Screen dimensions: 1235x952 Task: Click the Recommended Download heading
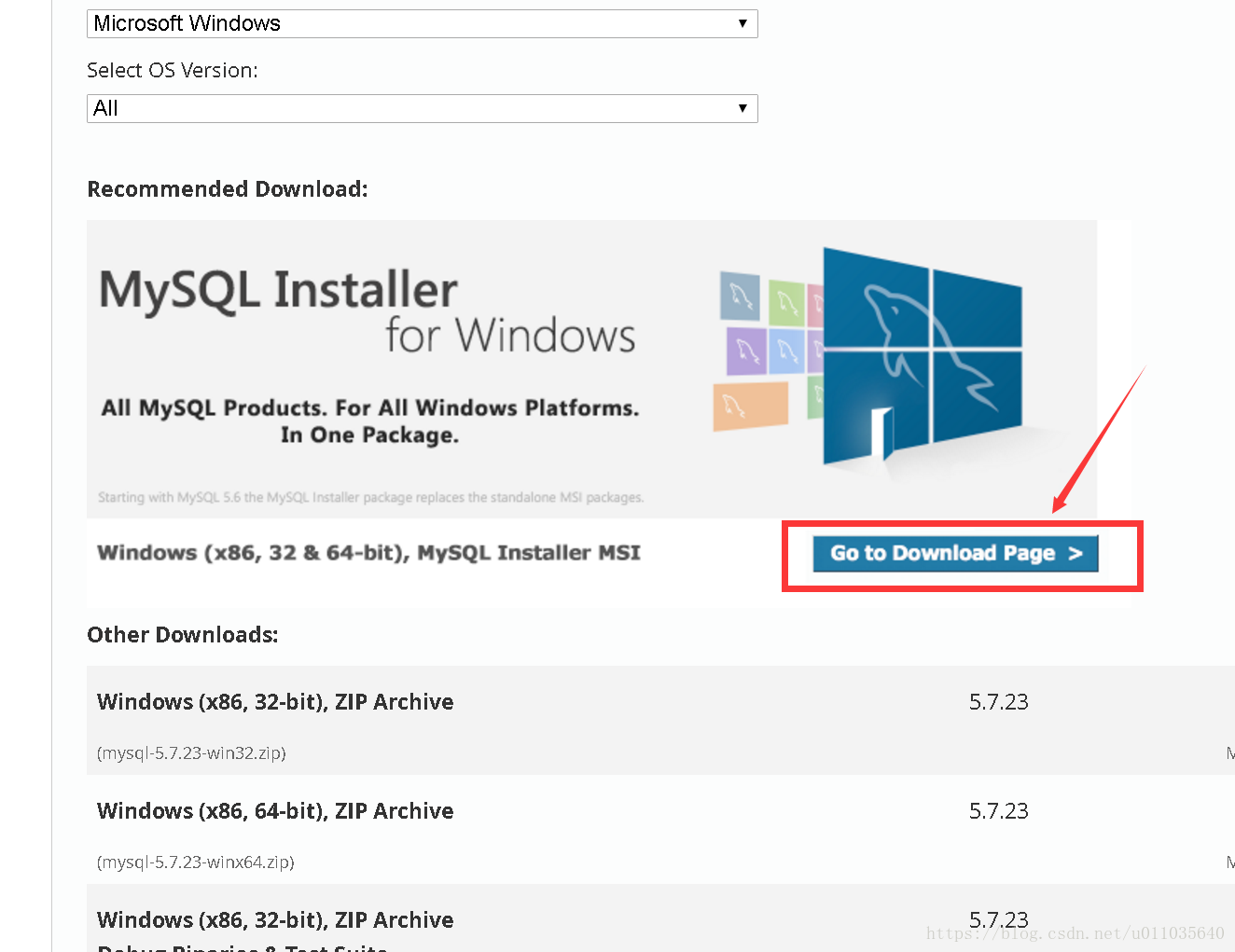228,189
